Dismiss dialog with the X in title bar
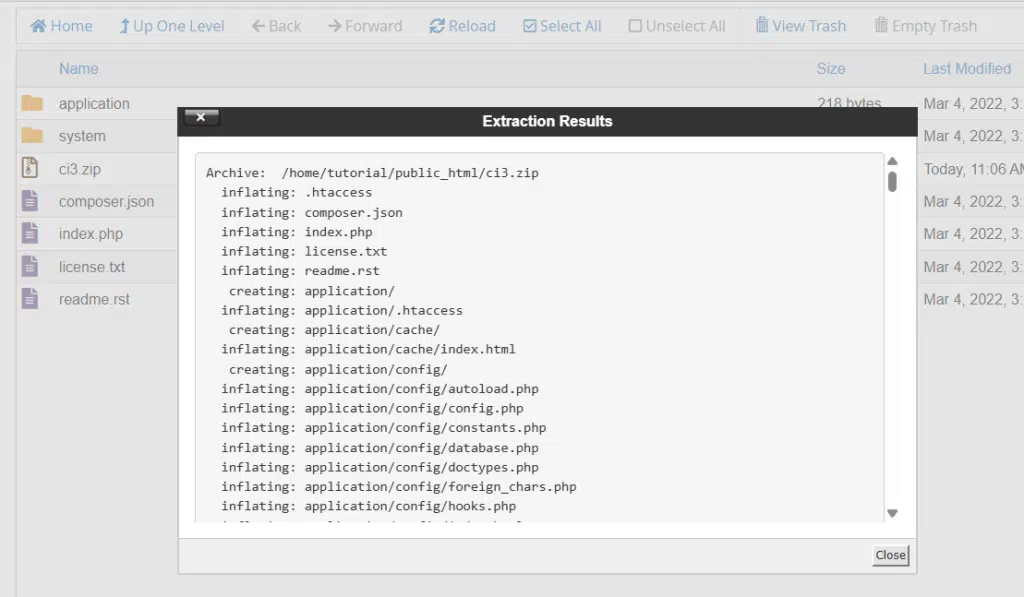Viewport: 1024px width, 597px height. pyautogui.click(x=201, y=118)
